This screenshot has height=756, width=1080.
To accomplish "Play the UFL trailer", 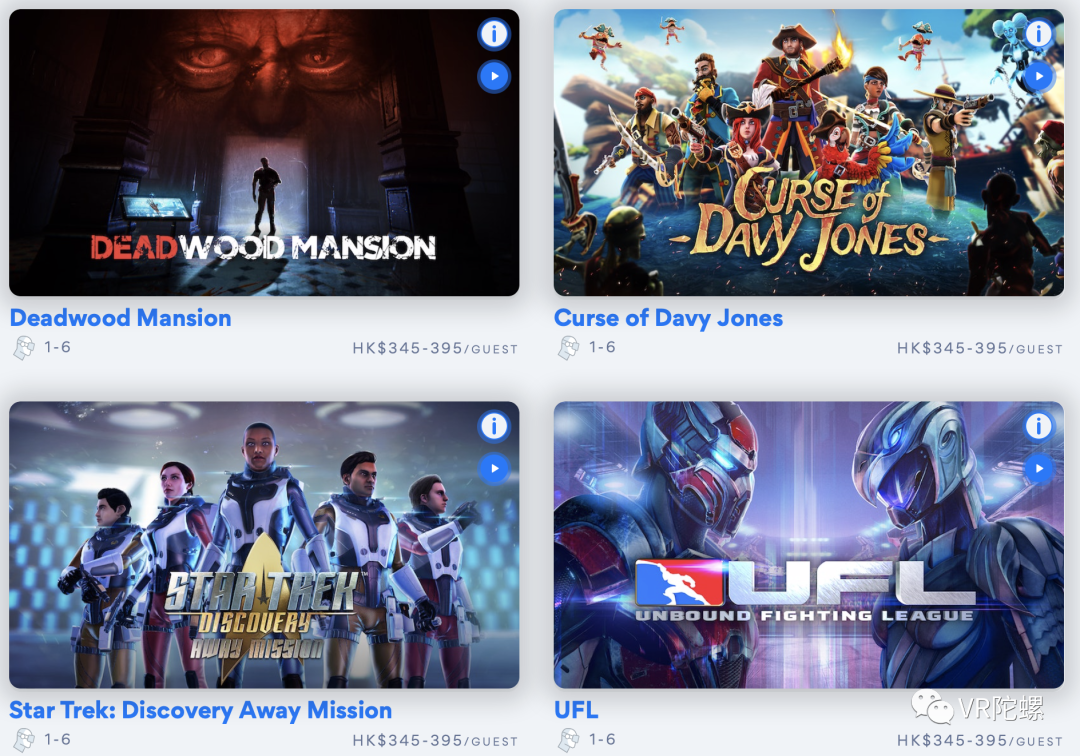I will (1039, 469).
